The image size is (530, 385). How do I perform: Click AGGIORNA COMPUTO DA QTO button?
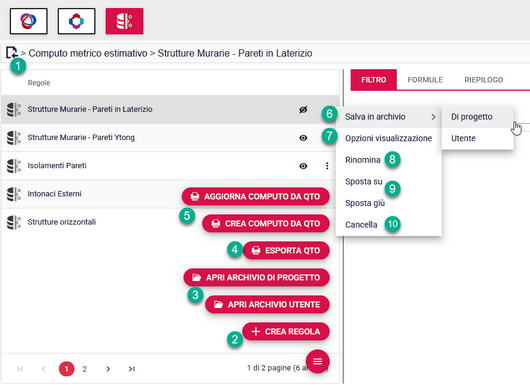[x=256, y=196]
